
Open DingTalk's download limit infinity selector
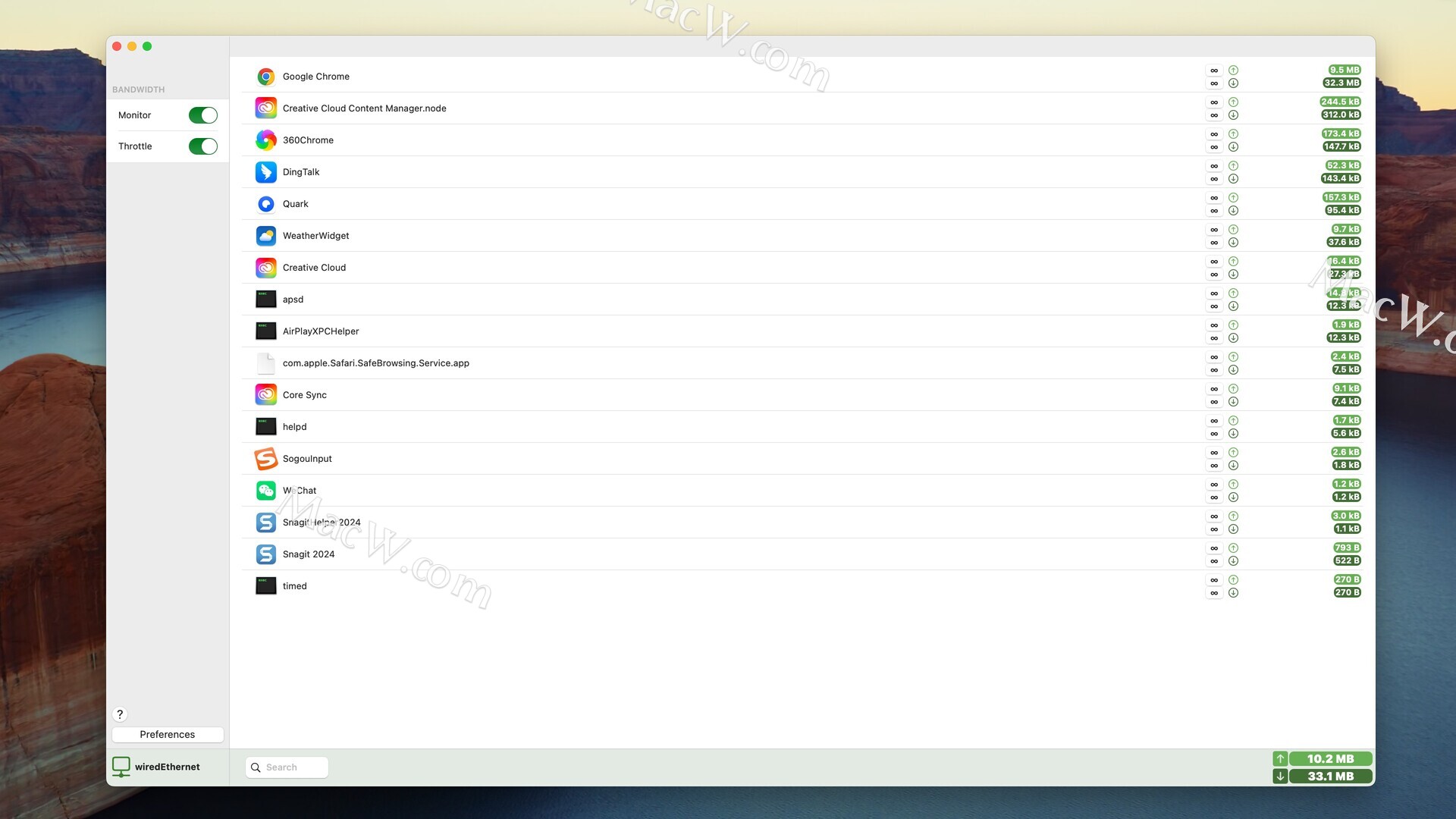pos(1214,179)
